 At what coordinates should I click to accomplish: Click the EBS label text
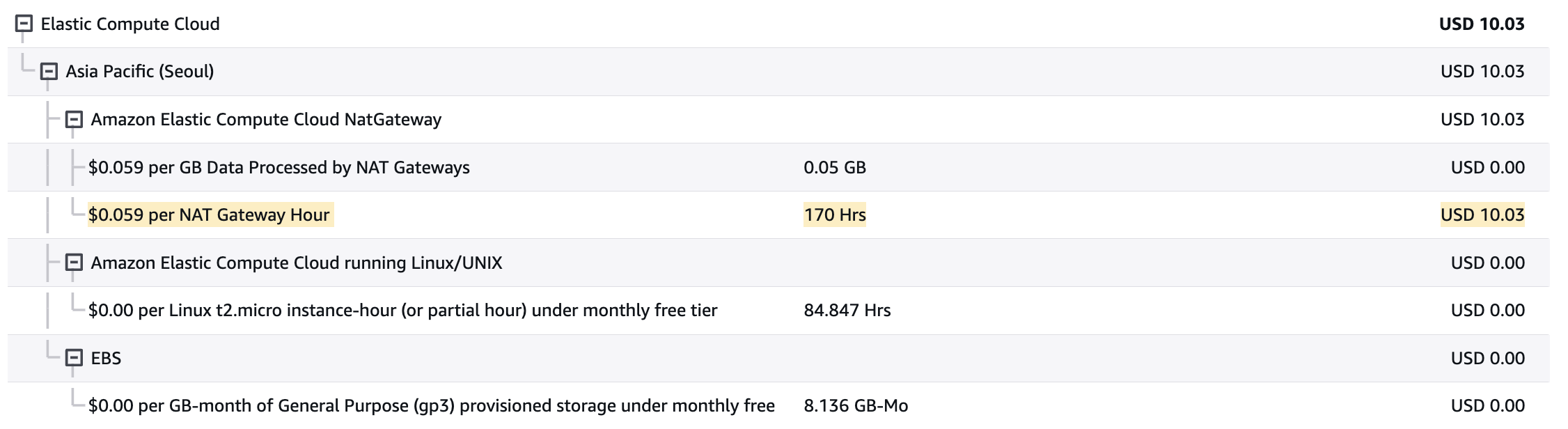pos(106,358)
